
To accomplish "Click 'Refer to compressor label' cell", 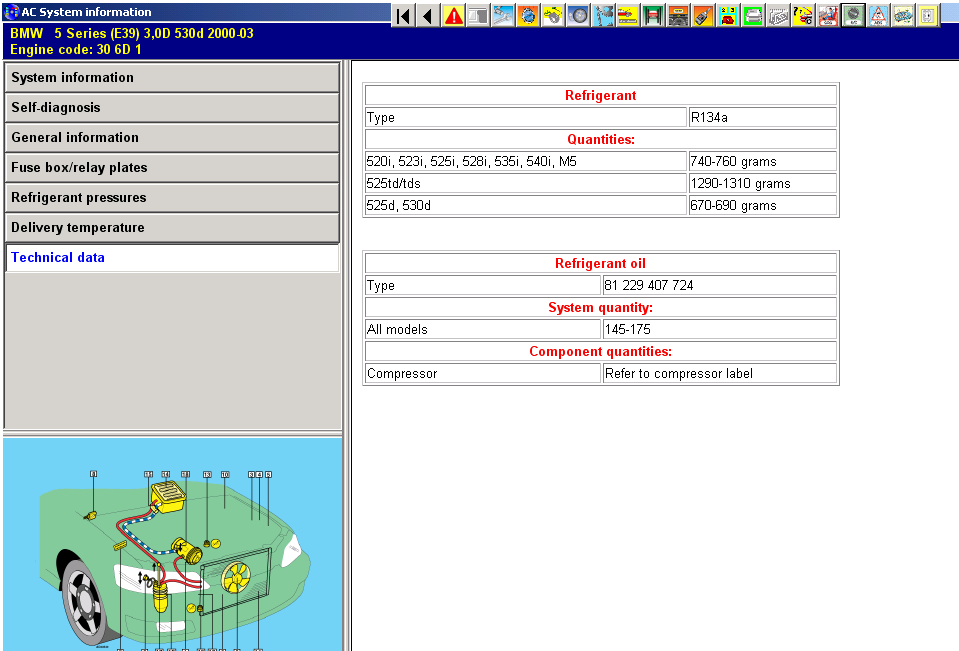I will [719, 374].
